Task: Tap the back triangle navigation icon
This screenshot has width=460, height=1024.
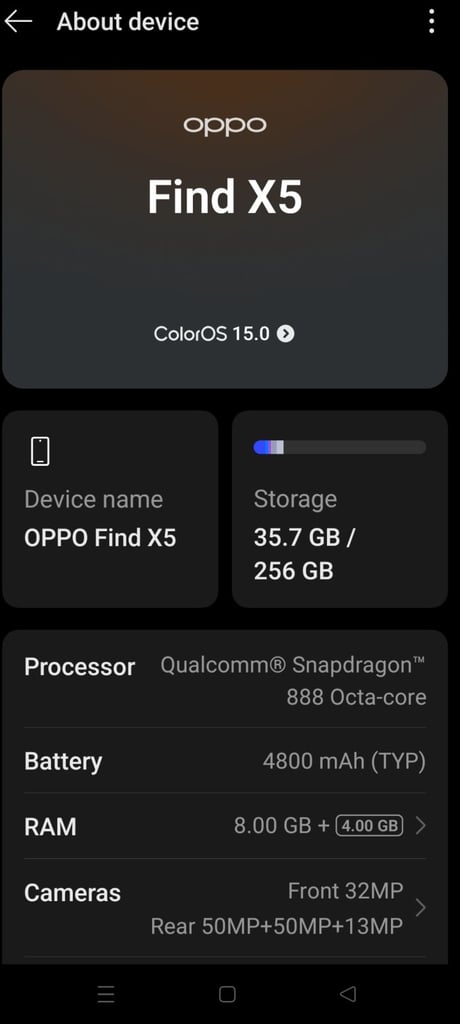Action: pos(348,994)
